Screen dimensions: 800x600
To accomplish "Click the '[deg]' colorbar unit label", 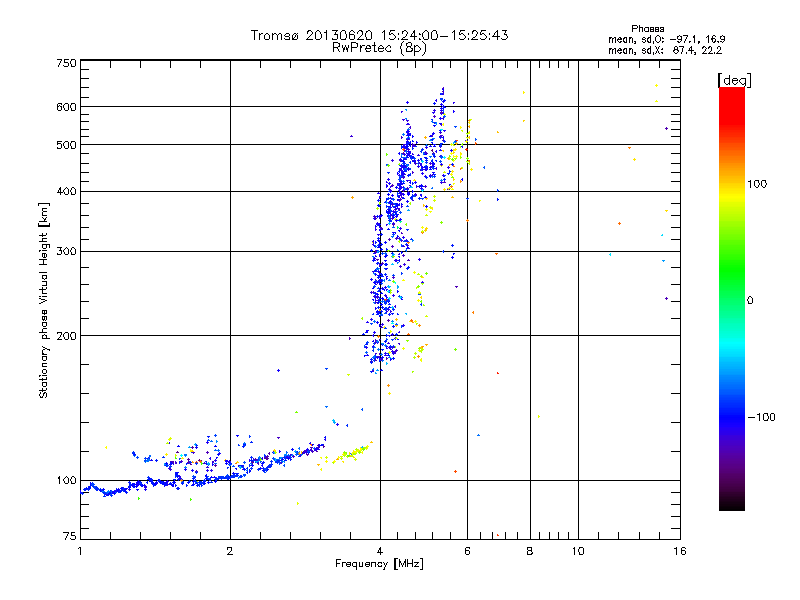I will tap(734, 80).
